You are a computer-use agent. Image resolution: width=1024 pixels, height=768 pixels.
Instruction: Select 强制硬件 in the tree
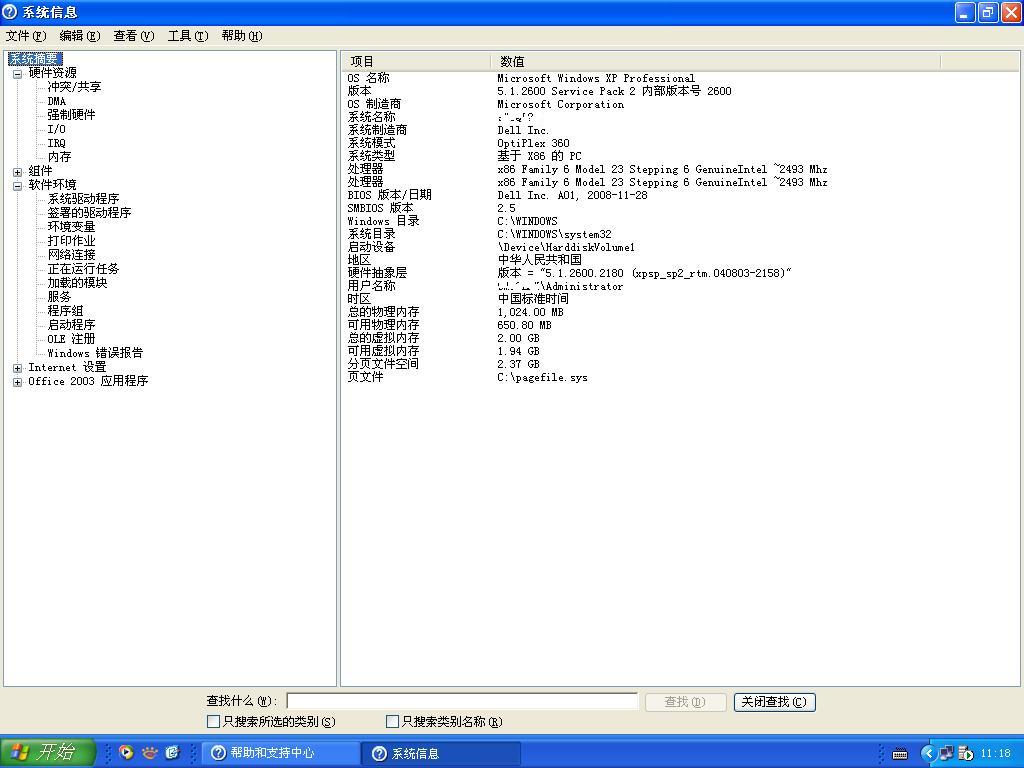click(x=71, y=115)
